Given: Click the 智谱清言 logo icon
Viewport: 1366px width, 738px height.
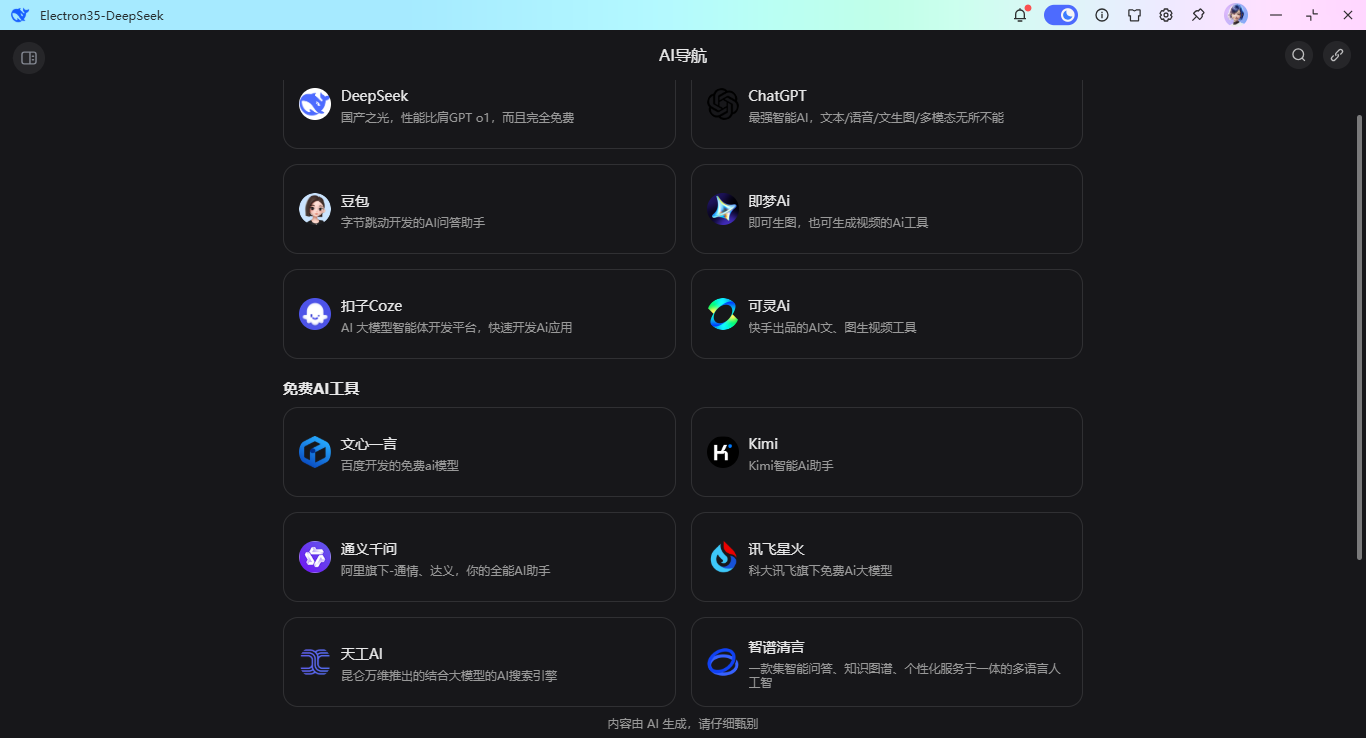Looking at the screenshot, I should click(722, 662).
